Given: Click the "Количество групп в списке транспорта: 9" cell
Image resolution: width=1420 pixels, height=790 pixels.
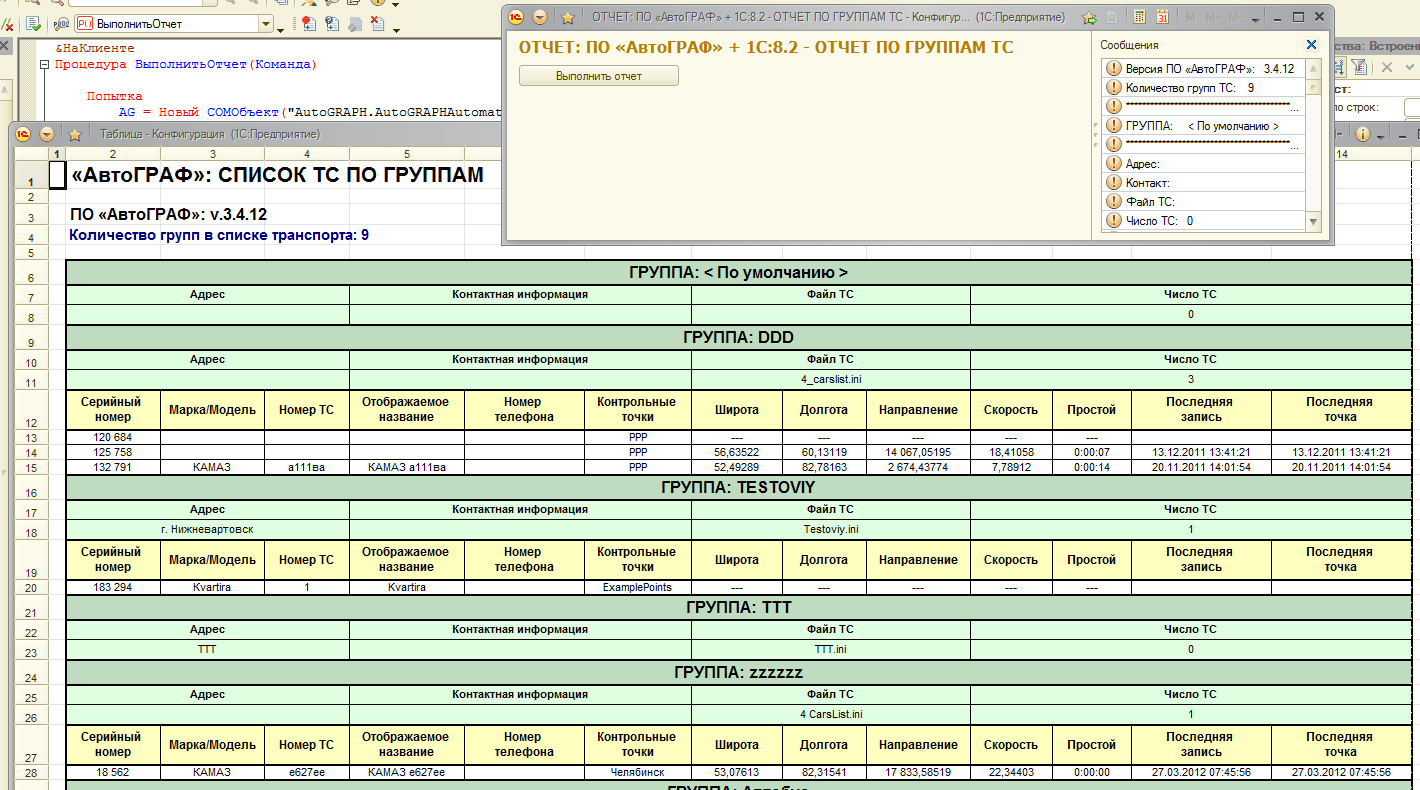Looking at the screenshot, I should coord(219,236).
